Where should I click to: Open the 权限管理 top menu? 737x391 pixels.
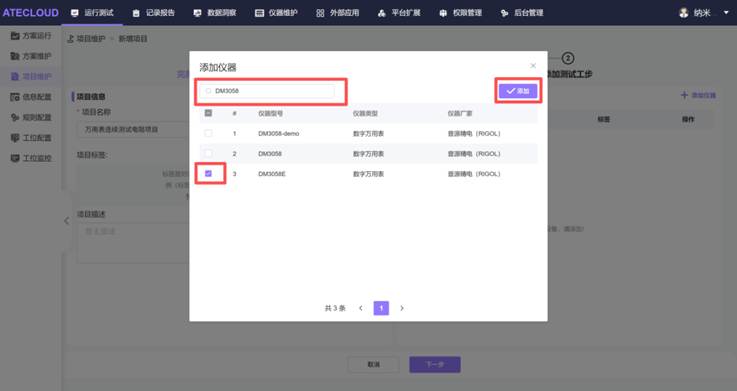point(461,13)
